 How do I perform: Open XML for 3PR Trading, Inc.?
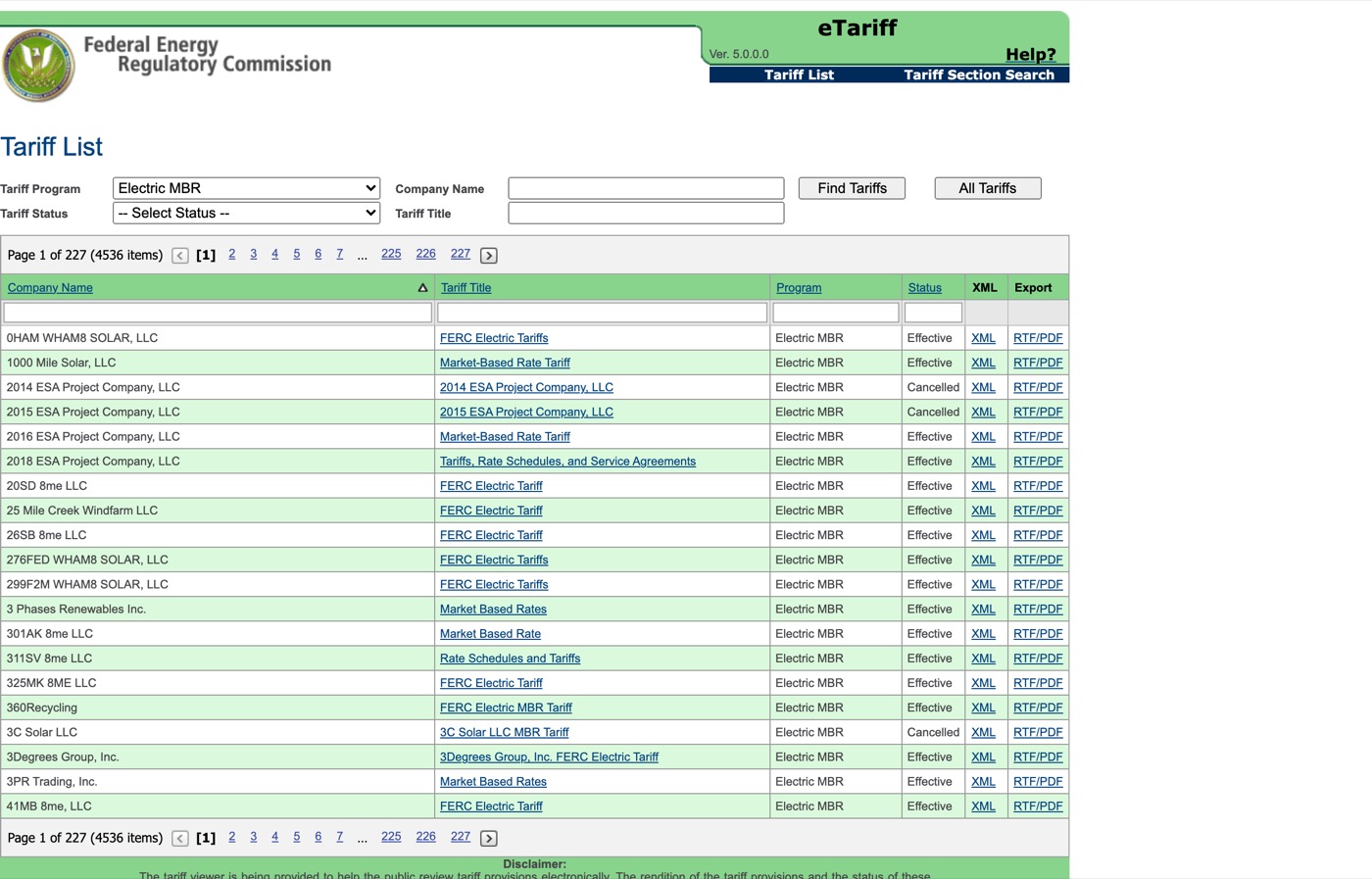[x=983, y=782]
